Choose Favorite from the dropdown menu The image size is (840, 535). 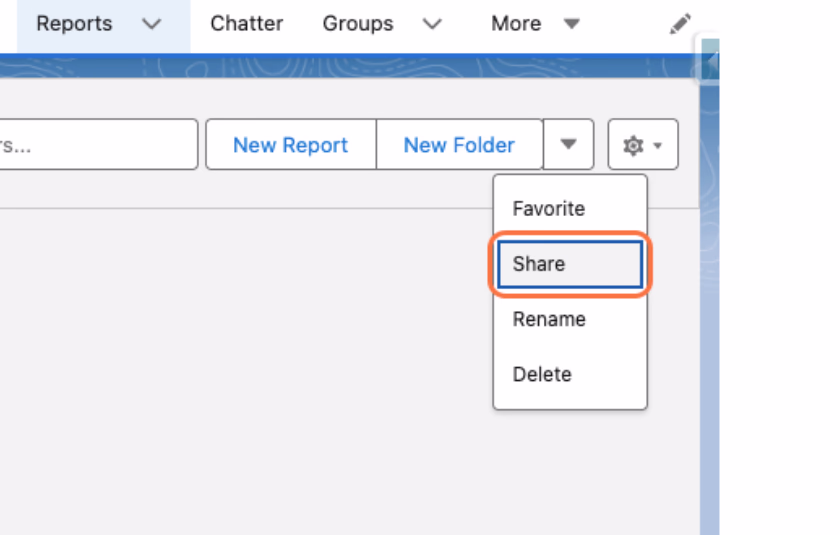[570, 208]
